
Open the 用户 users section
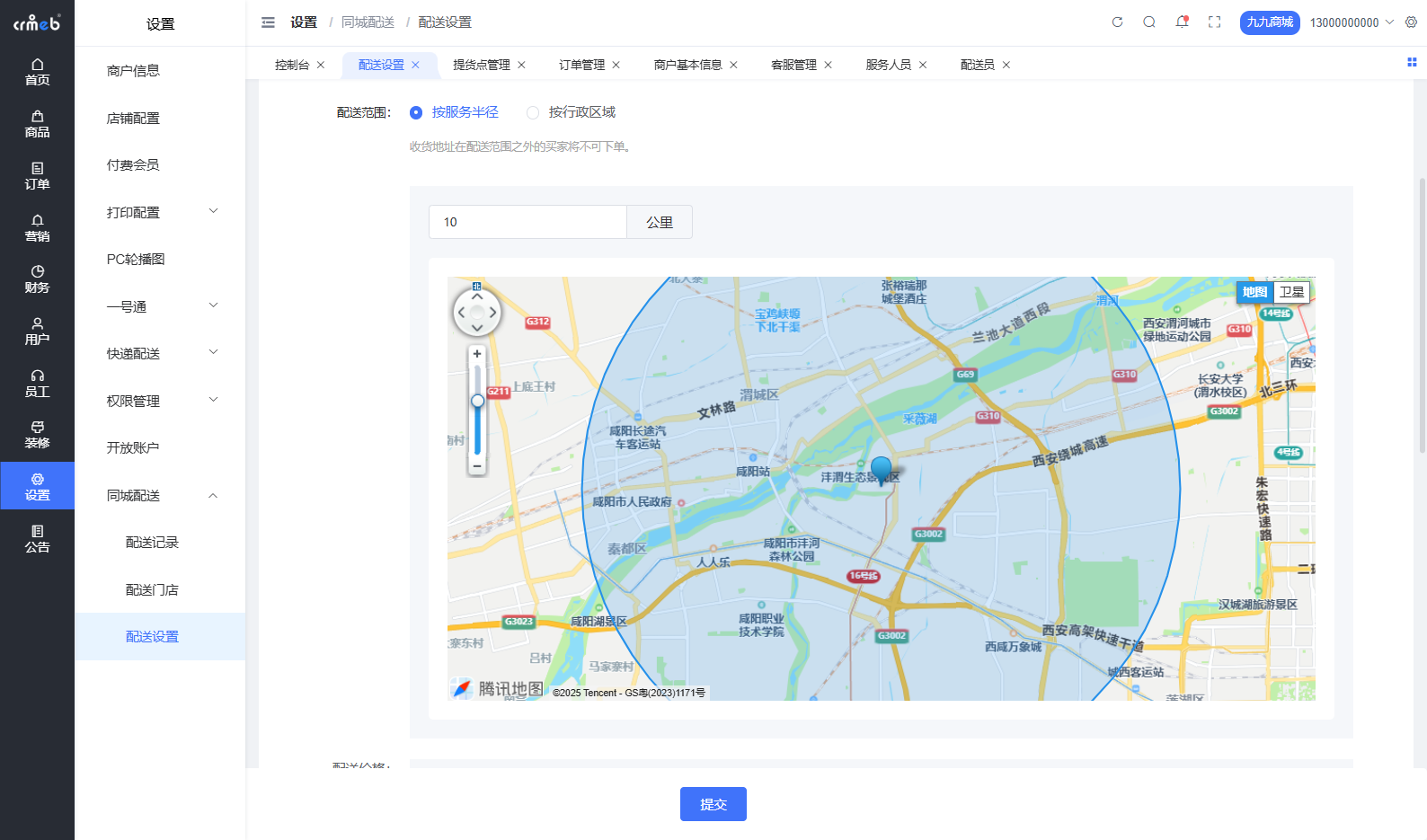[x=37, y=332]
